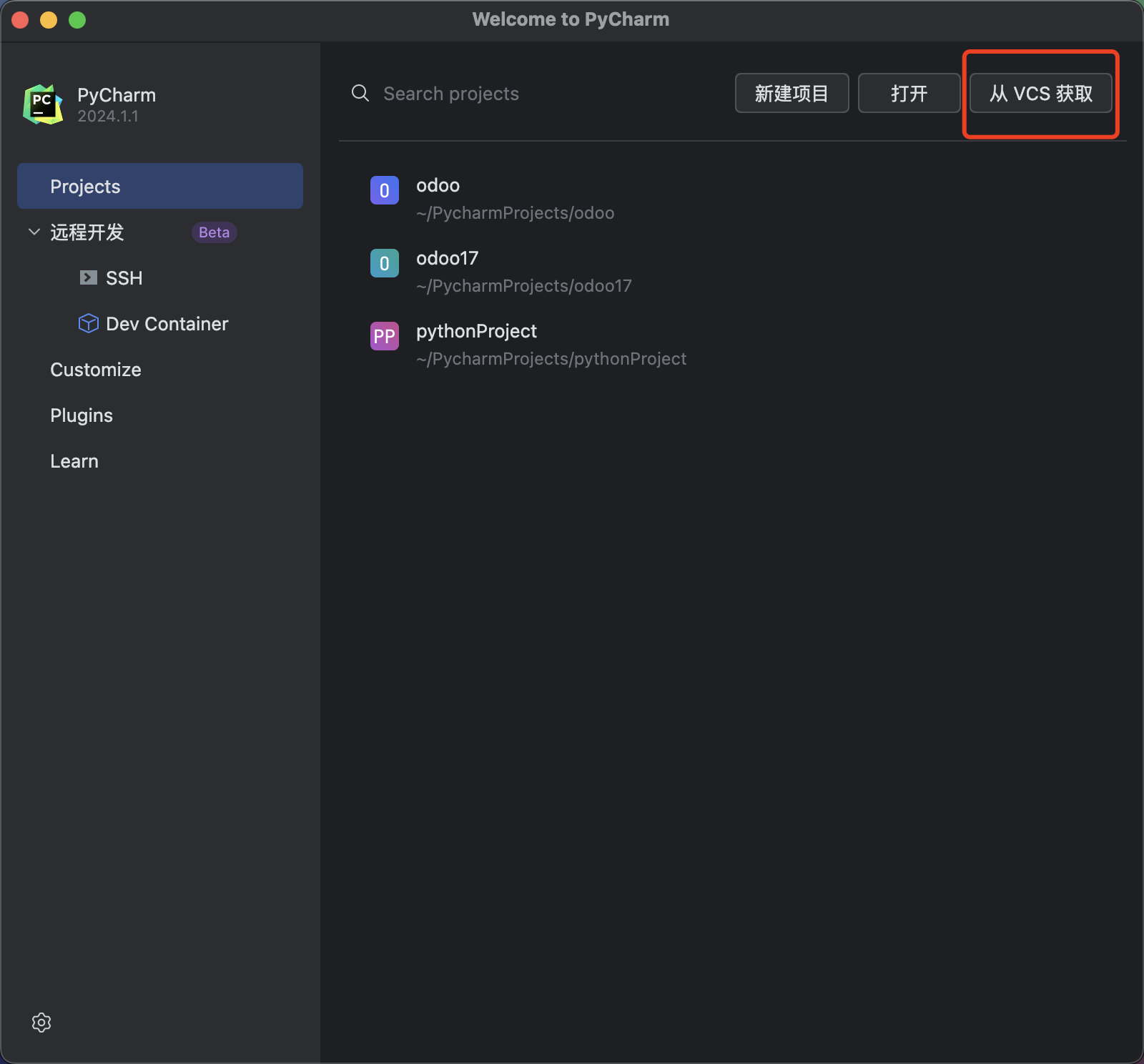Minimize window with yellow button

[49, 20]
